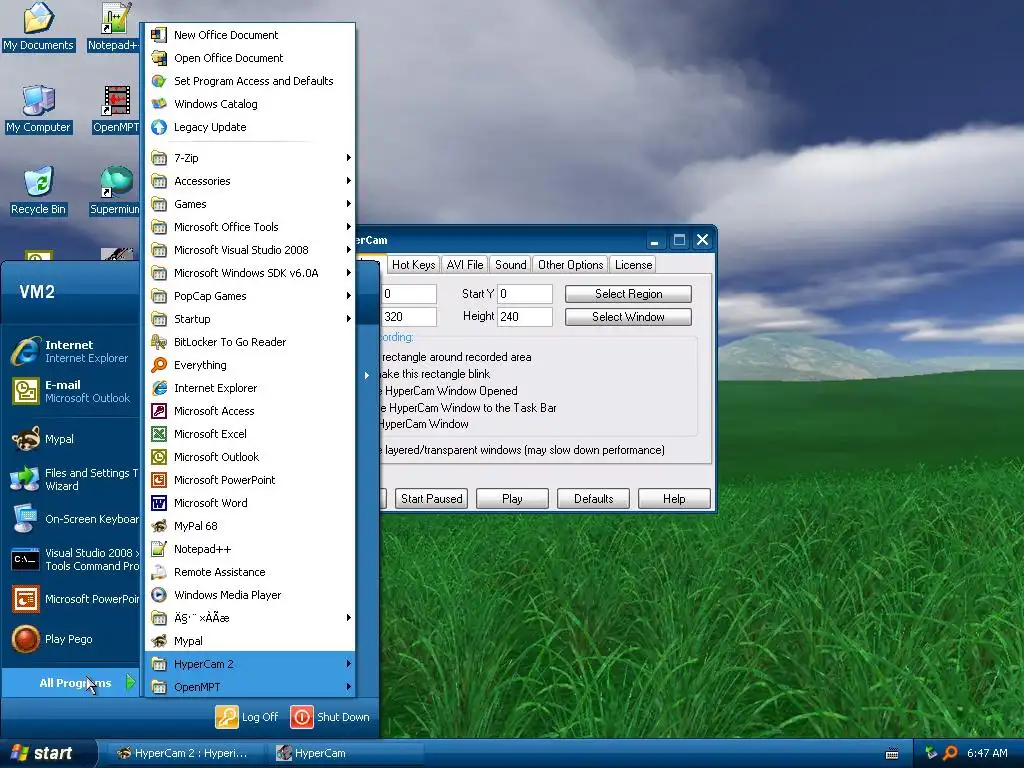Click the Play button in HyperCam
1024x768 pixels.
point(512,498)
